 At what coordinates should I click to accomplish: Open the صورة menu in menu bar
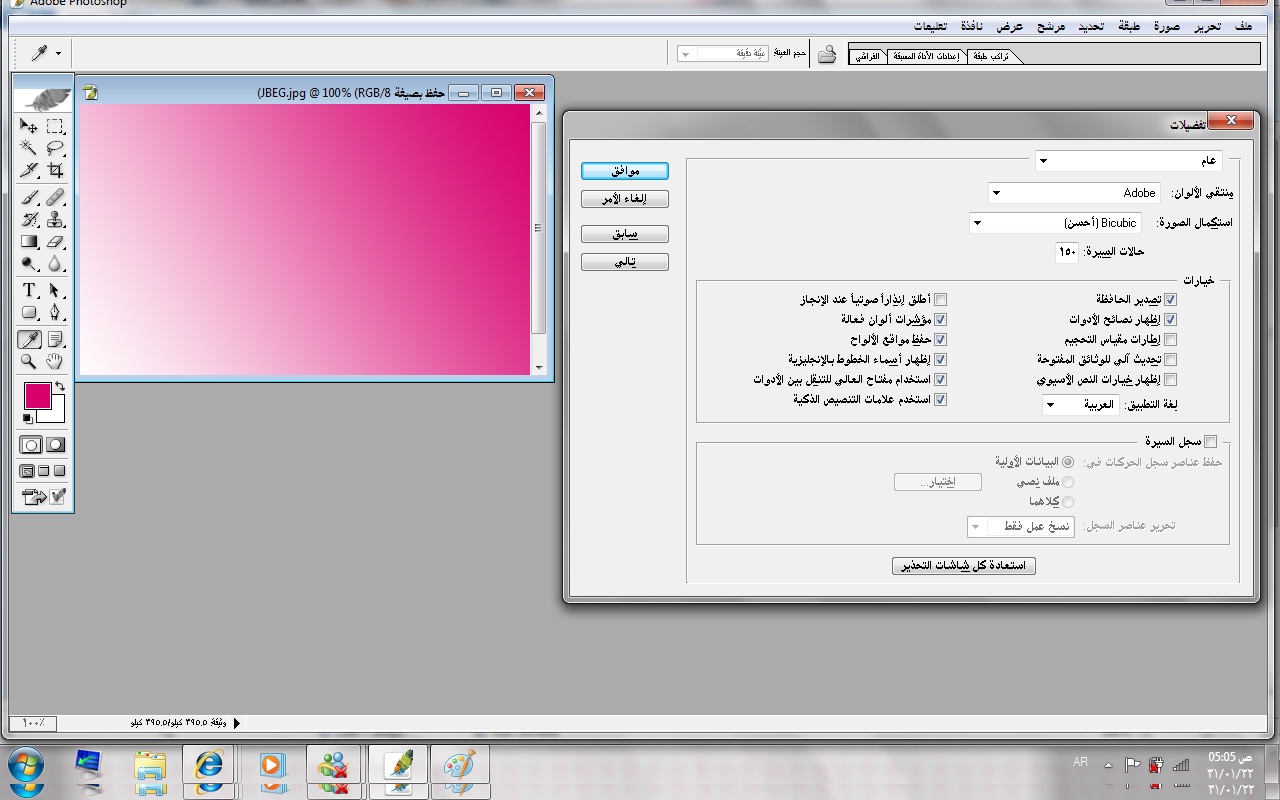1167,26
